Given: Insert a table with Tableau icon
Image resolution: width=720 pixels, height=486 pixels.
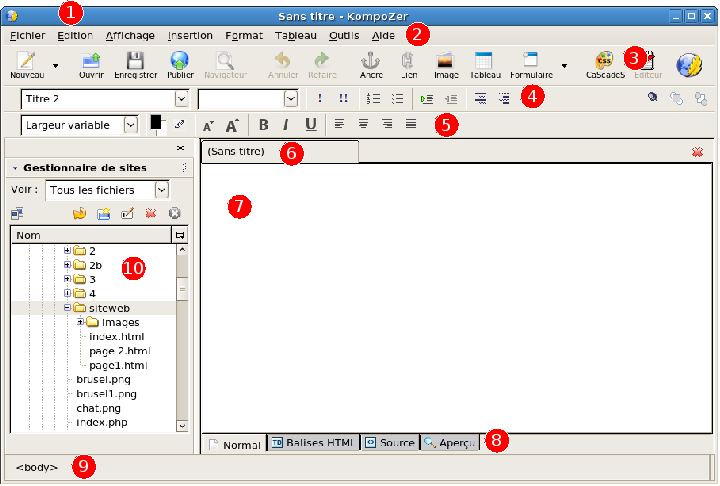Looking at the screenshot, I should (485, 65).
